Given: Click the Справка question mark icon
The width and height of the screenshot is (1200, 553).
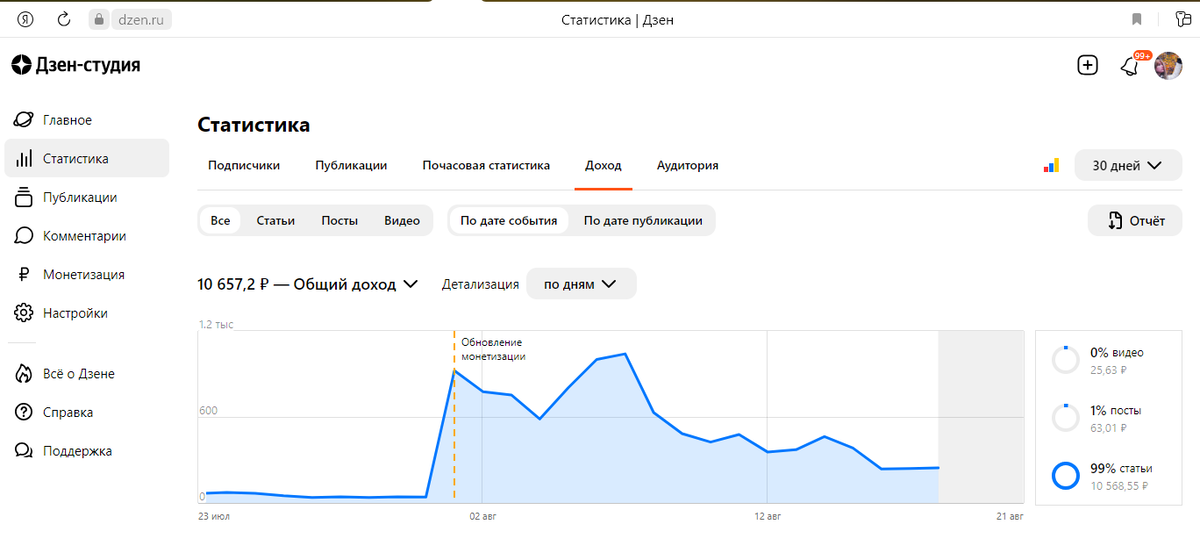Looking at the screenshot, I should [x=24, y=412].
